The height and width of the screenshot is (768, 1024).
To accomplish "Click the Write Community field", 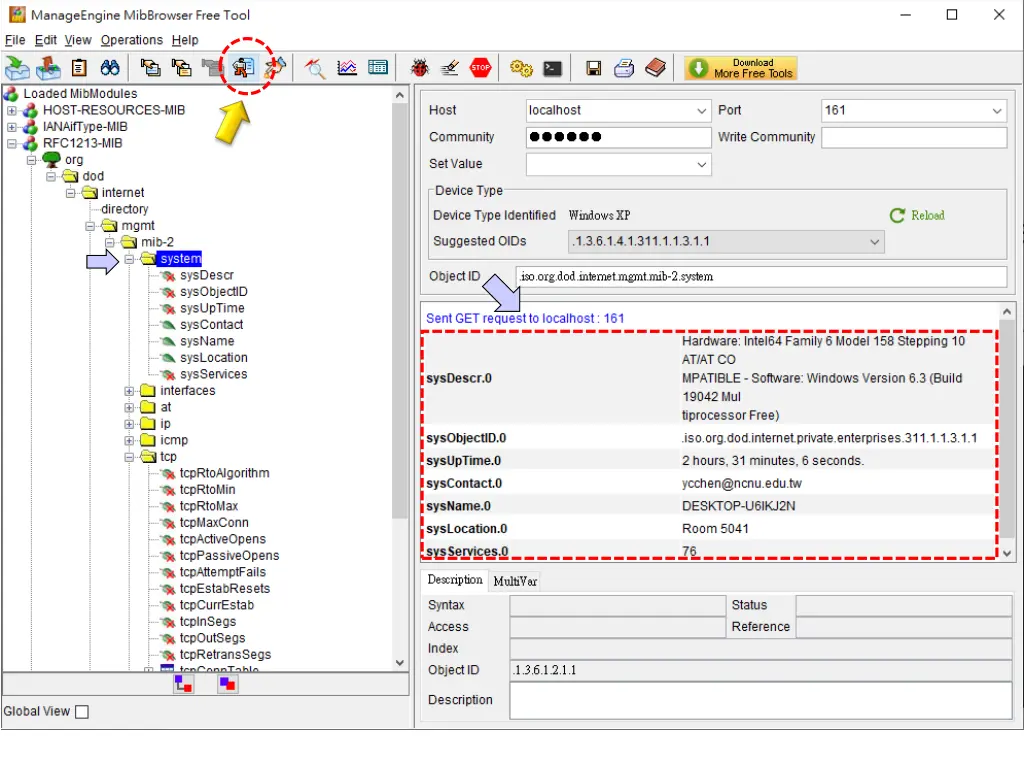I will click(x=914, y=137).
